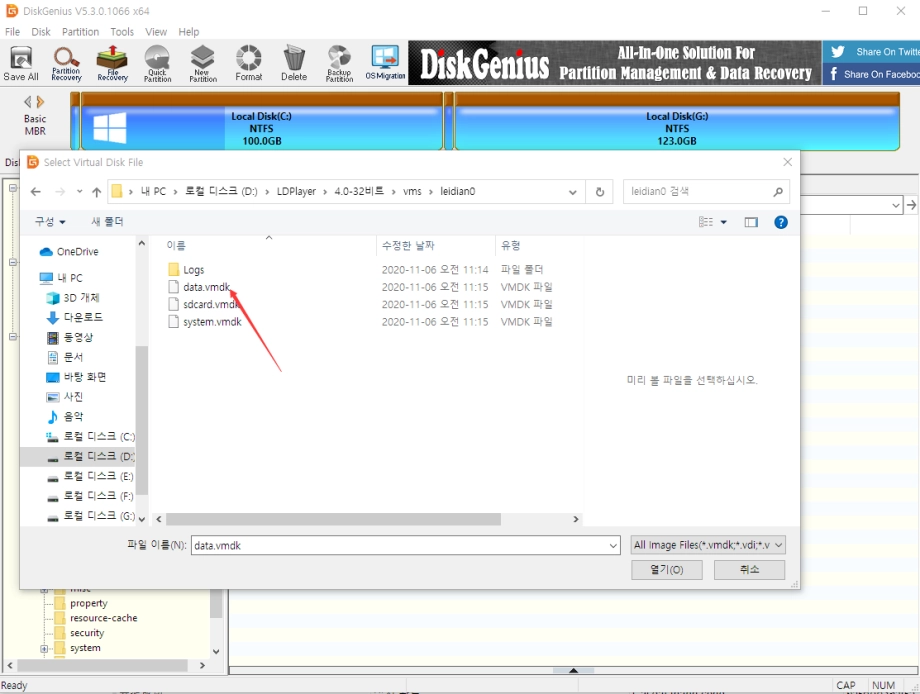Choose the Format tool icon

(249, 63)
